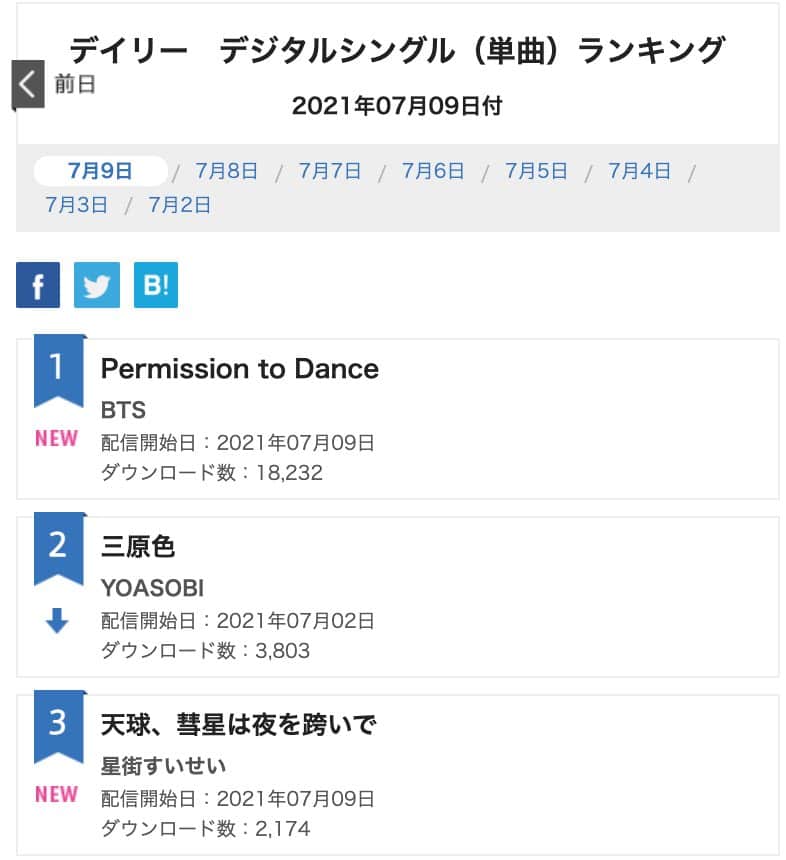Switch to the 7月2日 ranking
Viewport: 786px width, 860px height.
coord(180,205)
